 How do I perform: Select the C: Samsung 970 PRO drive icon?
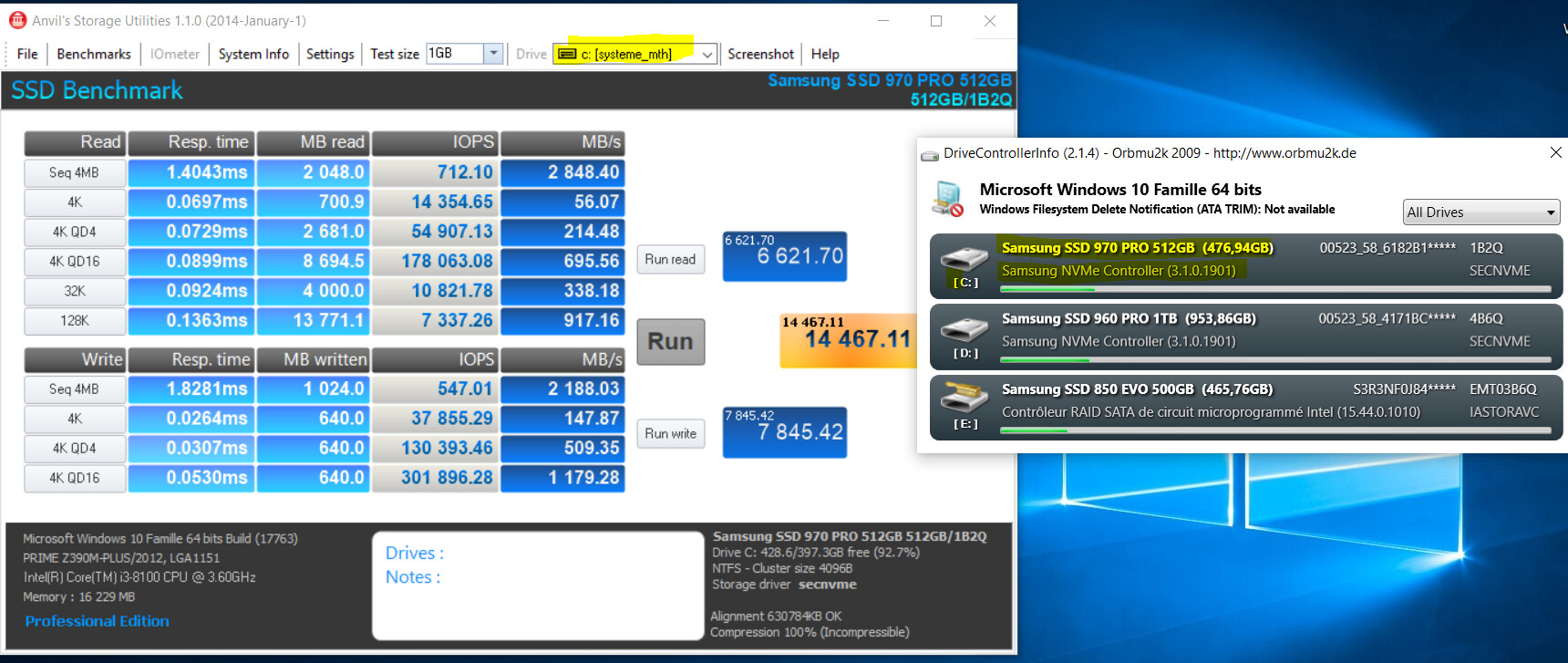tap(965, 259)
